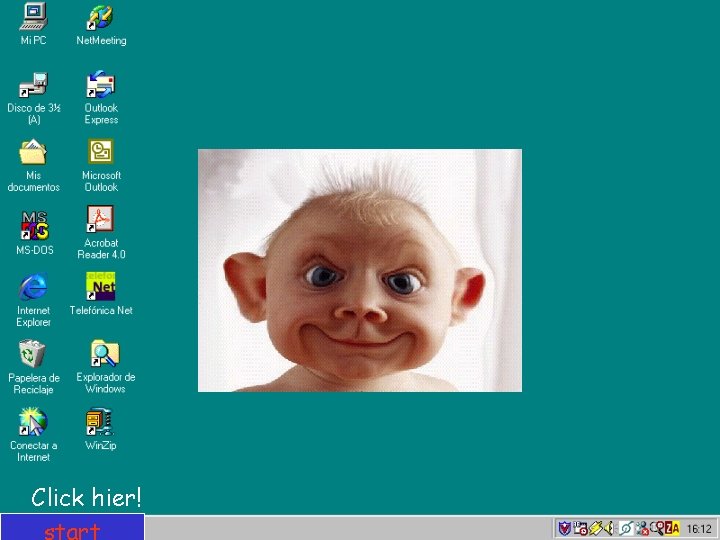The height and width of the screenshot is (540, 720).
Task: Select the Papelera de Reciclaje icon
Action: tap(32, 354)
